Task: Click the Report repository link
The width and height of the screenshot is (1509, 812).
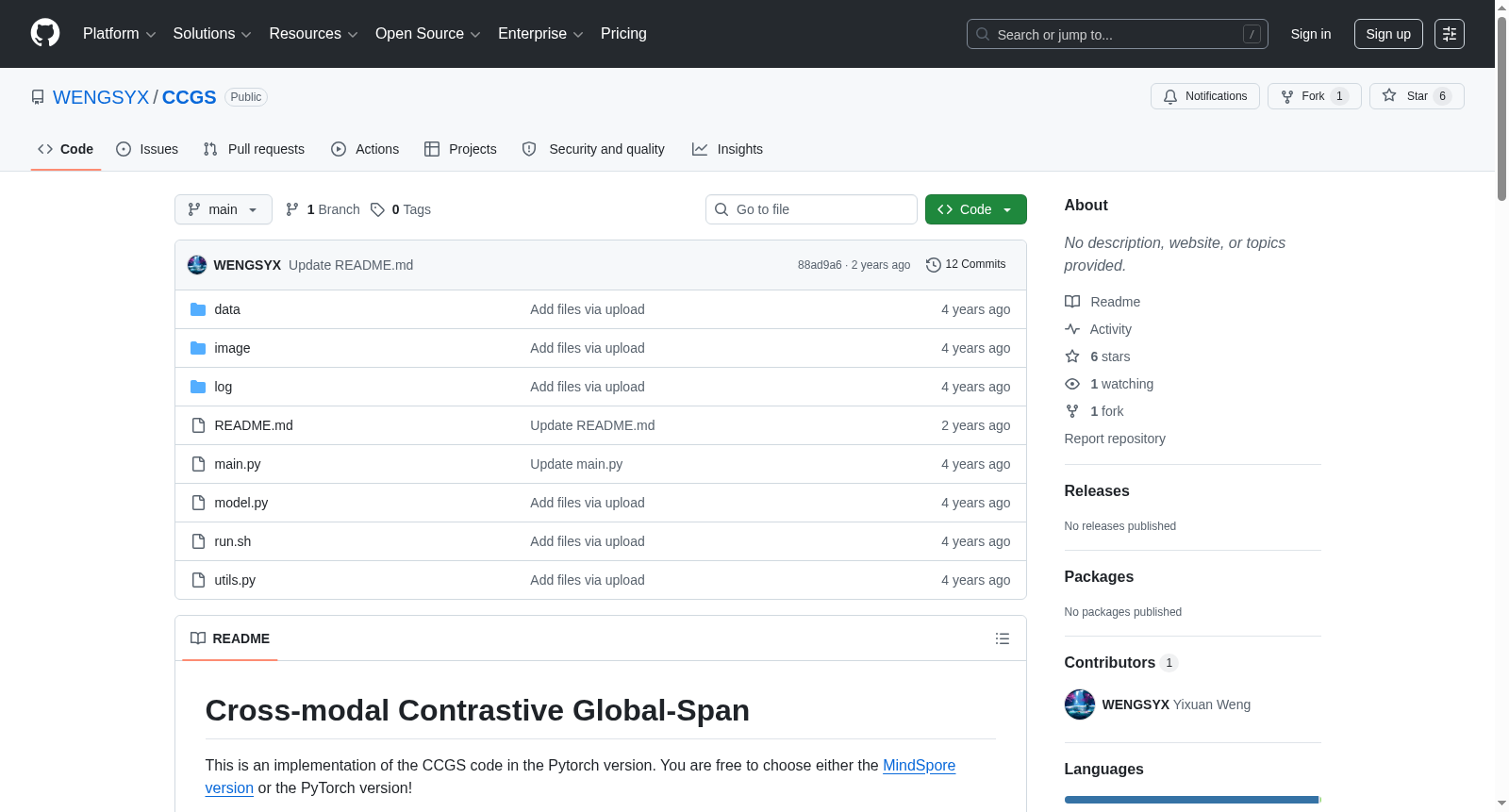Action: (1115, 439)
